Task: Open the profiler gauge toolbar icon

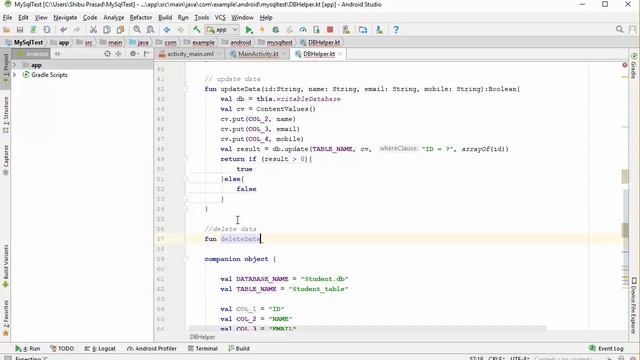Action: (303, 30)
